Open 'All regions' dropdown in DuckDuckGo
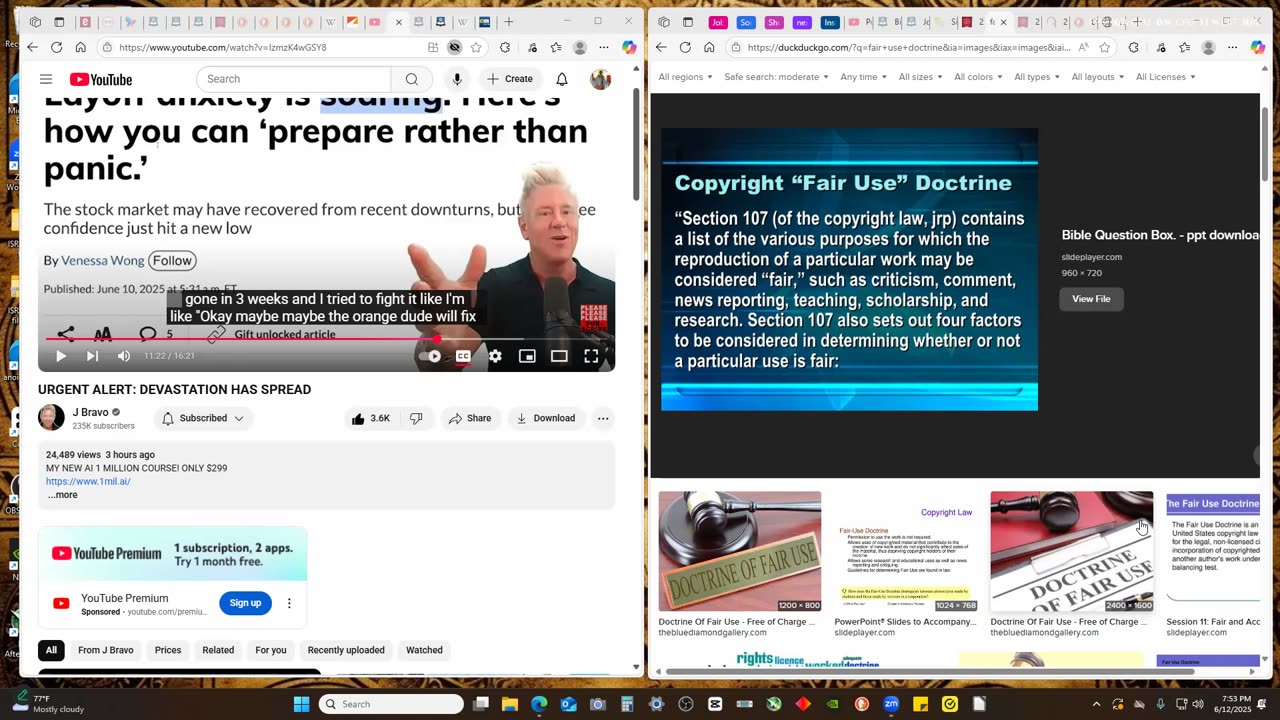 pyautogui.click(x=685, y=77)
